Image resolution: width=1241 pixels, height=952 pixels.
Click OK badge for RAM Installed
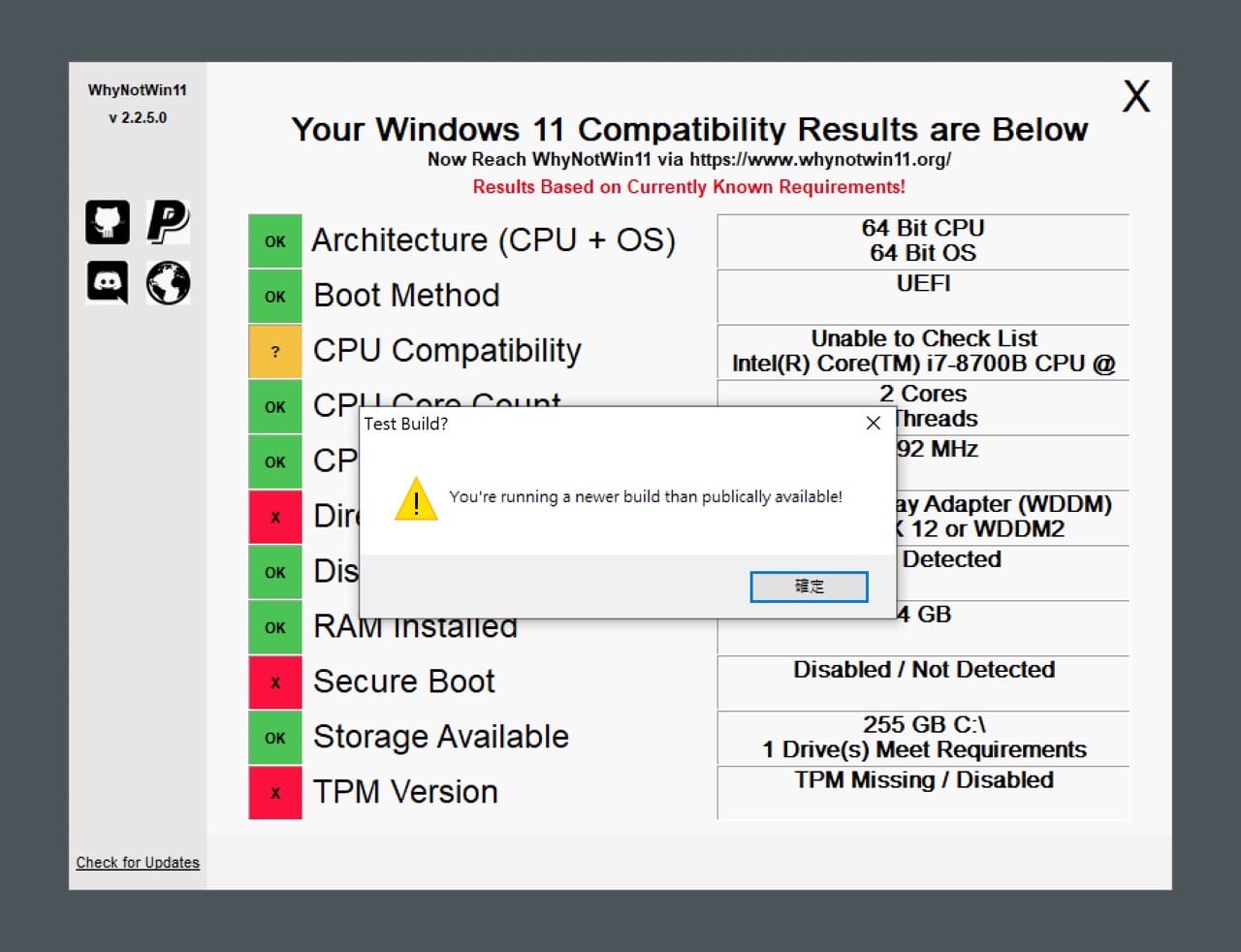click(275, 627)
